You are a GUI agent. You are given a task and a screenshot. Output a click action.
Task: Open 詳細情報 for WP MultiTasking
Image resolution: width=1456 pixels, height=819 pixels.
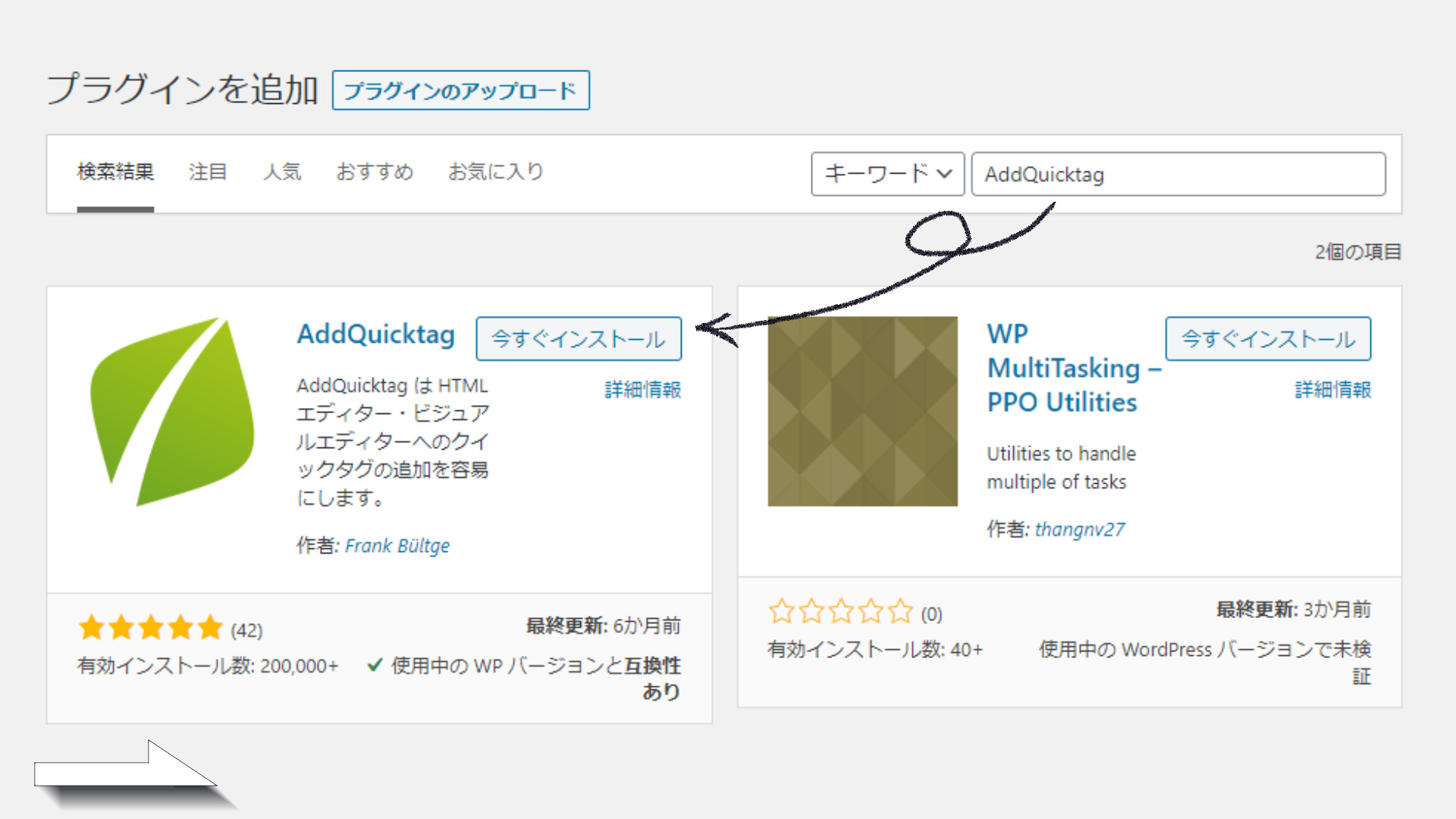[x=1332, y=390]
